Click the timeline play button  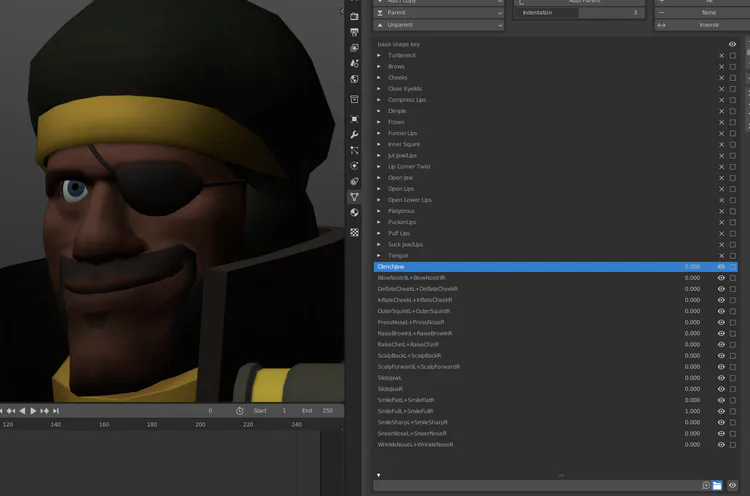pyautogui.click(x=33, y=411)
